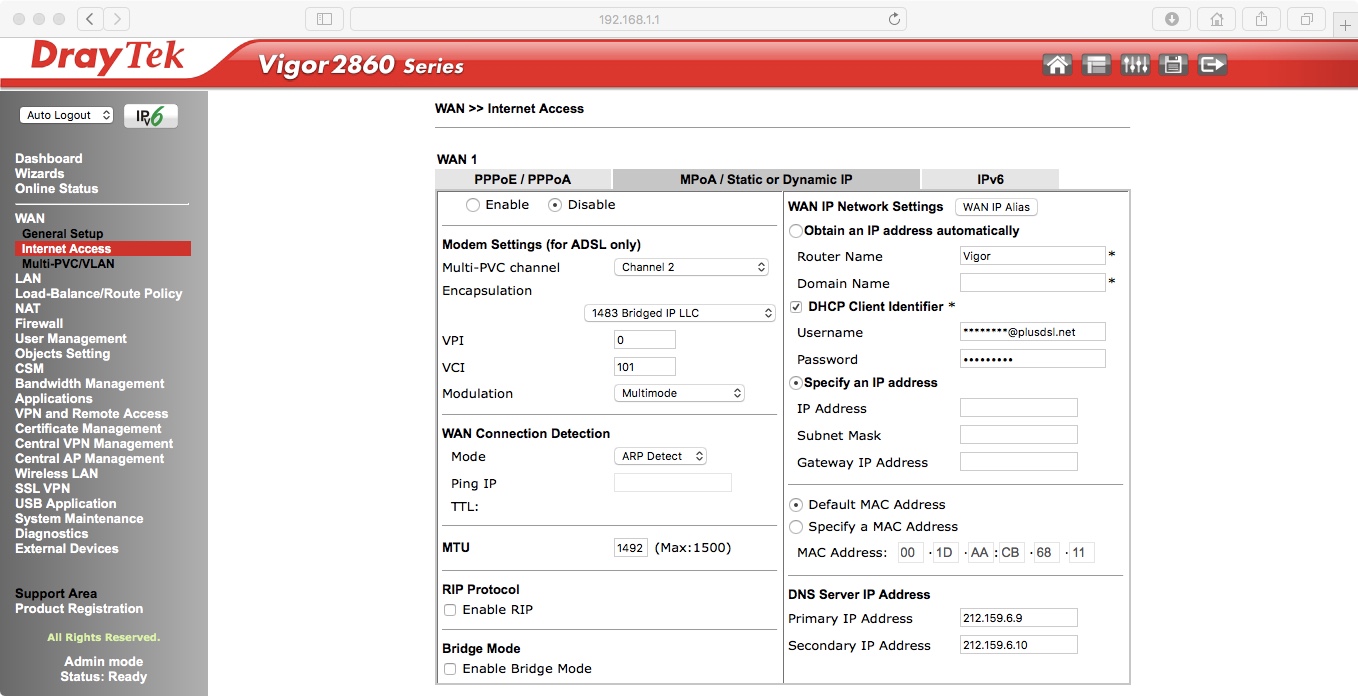Open the Auto Logout dropdown

pyautogui.click(x=66, y=115)
